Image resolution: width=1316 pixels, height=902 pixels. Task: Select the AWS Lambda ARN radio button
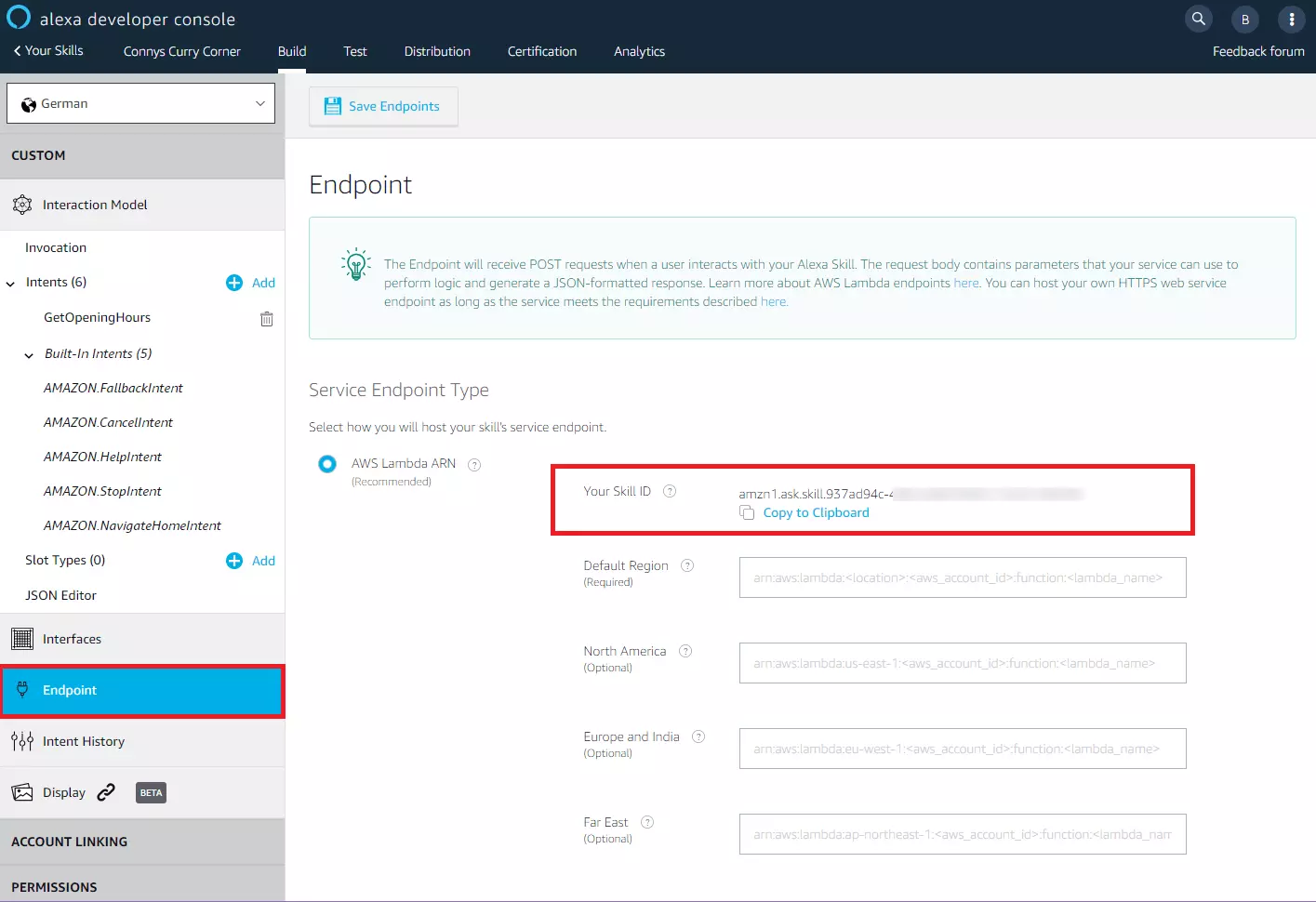coord(327,463)
